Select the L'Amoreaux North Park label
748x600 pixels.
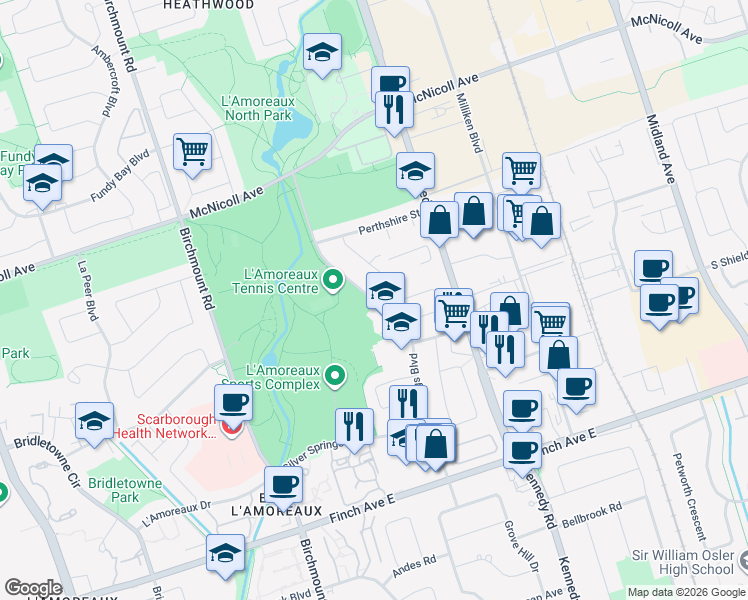point(258,108)
